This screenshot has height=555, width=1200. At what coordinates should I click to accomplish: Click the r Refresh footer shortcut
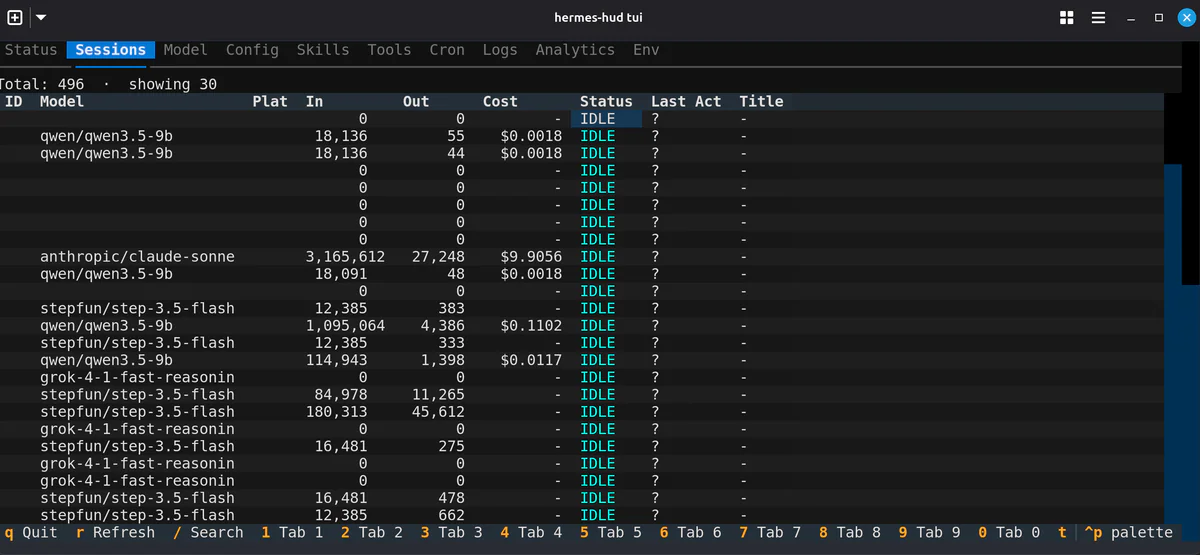point(115,533)
